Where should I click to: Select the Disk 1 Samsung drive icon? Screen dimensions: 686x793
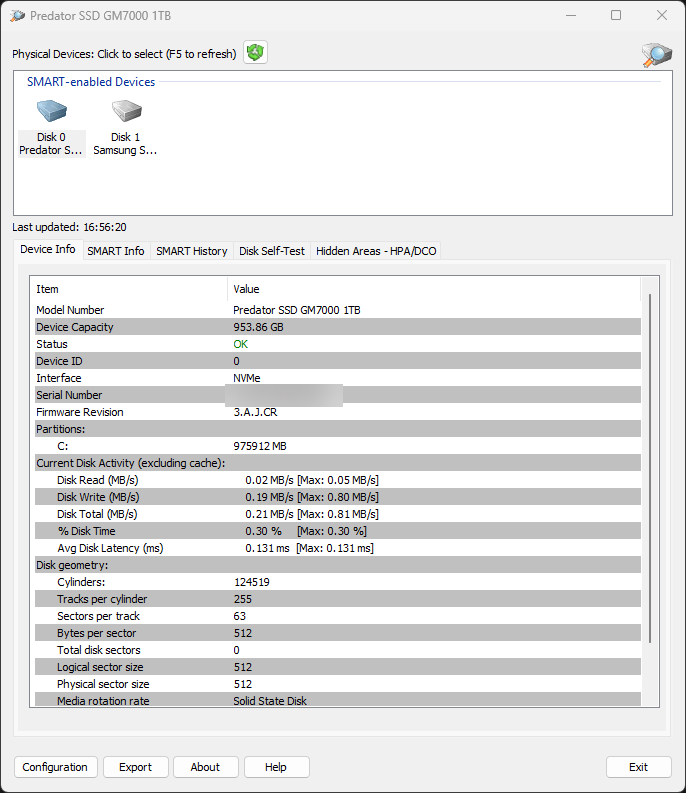click(x=125, y=128)
